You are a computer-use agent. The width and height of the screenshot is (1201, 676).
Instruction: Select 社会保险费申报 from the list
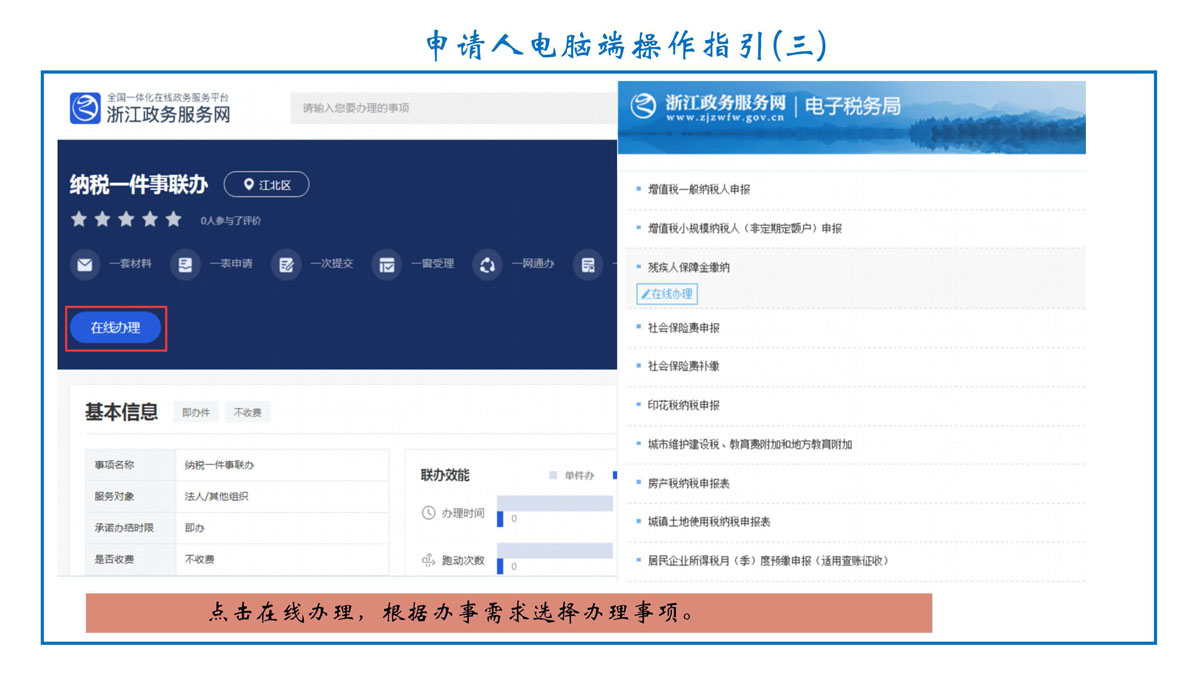point(683,327)
